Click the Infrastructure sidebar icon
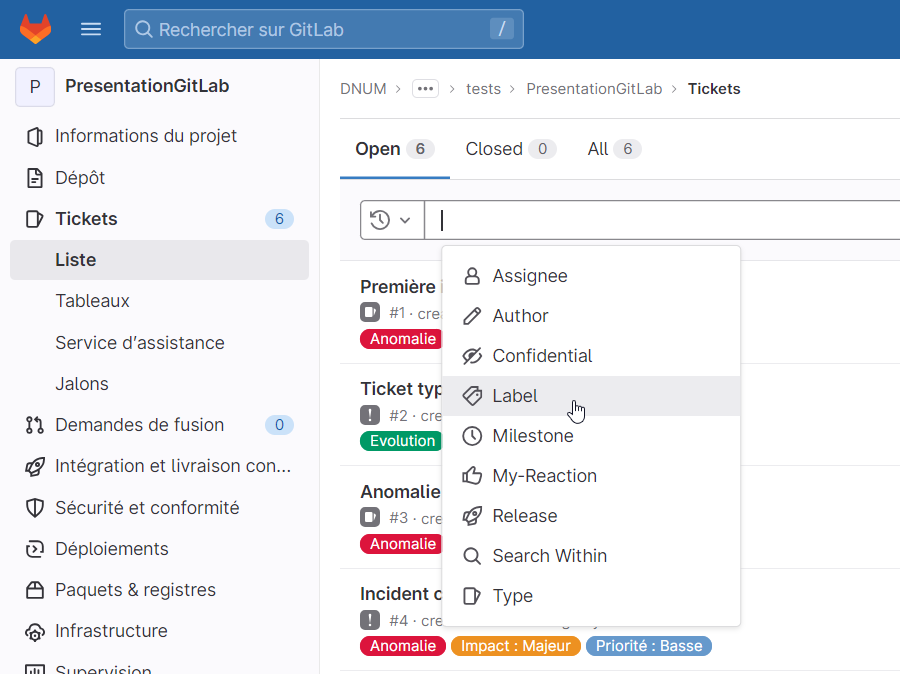 (35, 632)
